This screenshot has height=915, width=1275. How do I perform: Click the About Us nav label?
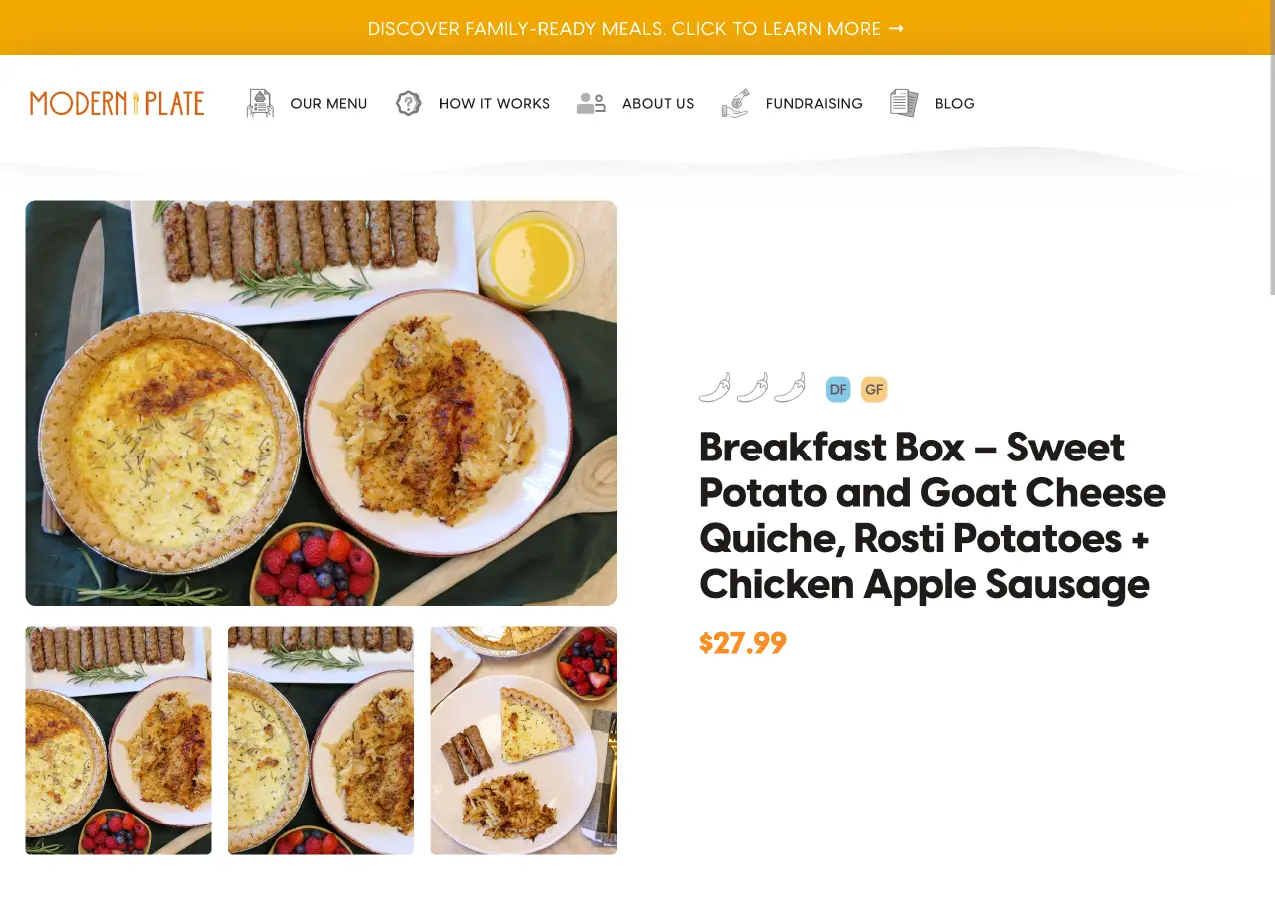coord(657,103)
